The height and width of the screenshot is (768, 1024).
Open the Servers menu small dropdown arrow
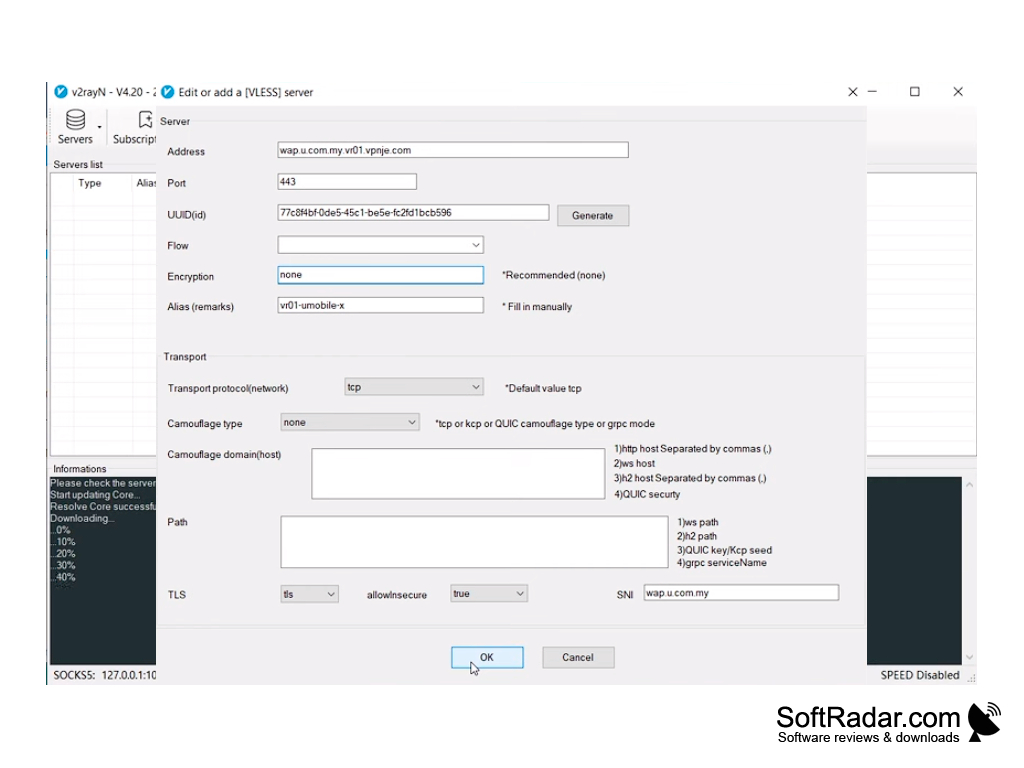(x=99, y=127)
